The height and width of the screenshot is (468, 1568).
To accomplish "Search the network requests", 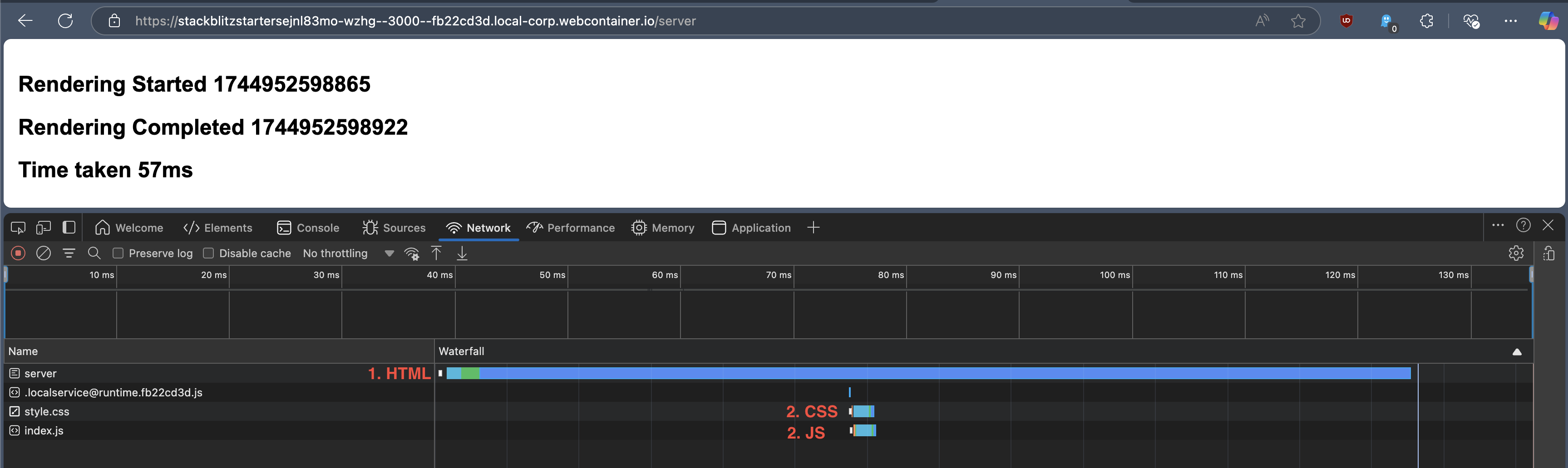I will click(x=94, y=253).
